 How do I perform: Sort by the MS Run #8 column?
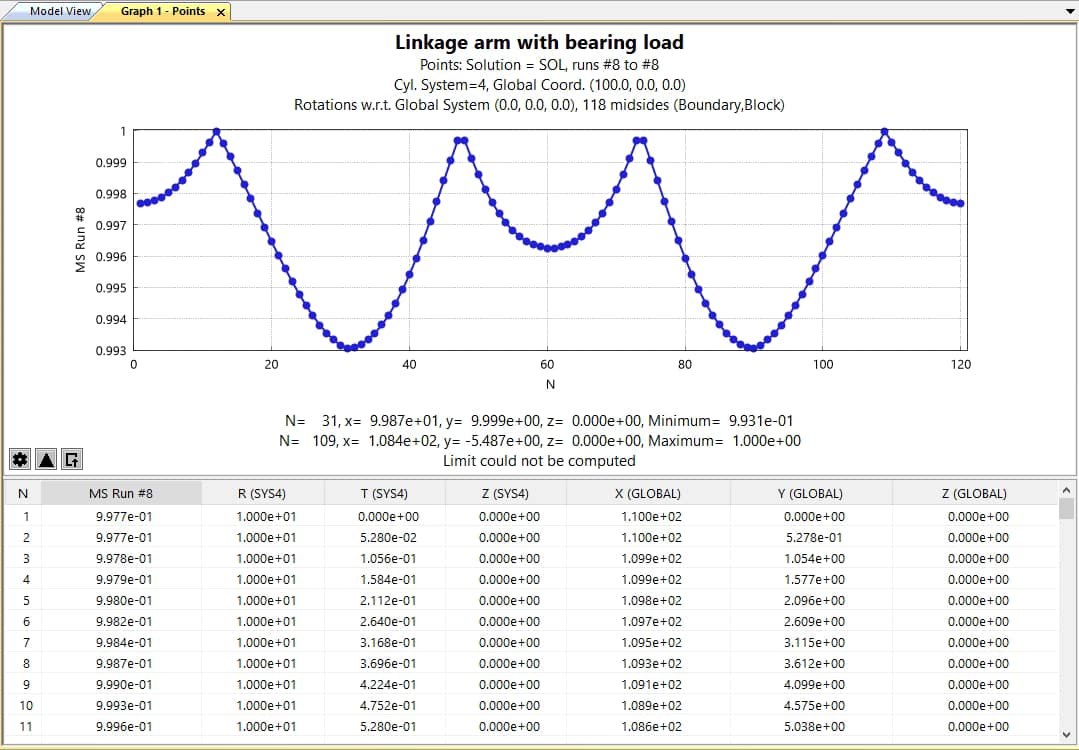121,493
